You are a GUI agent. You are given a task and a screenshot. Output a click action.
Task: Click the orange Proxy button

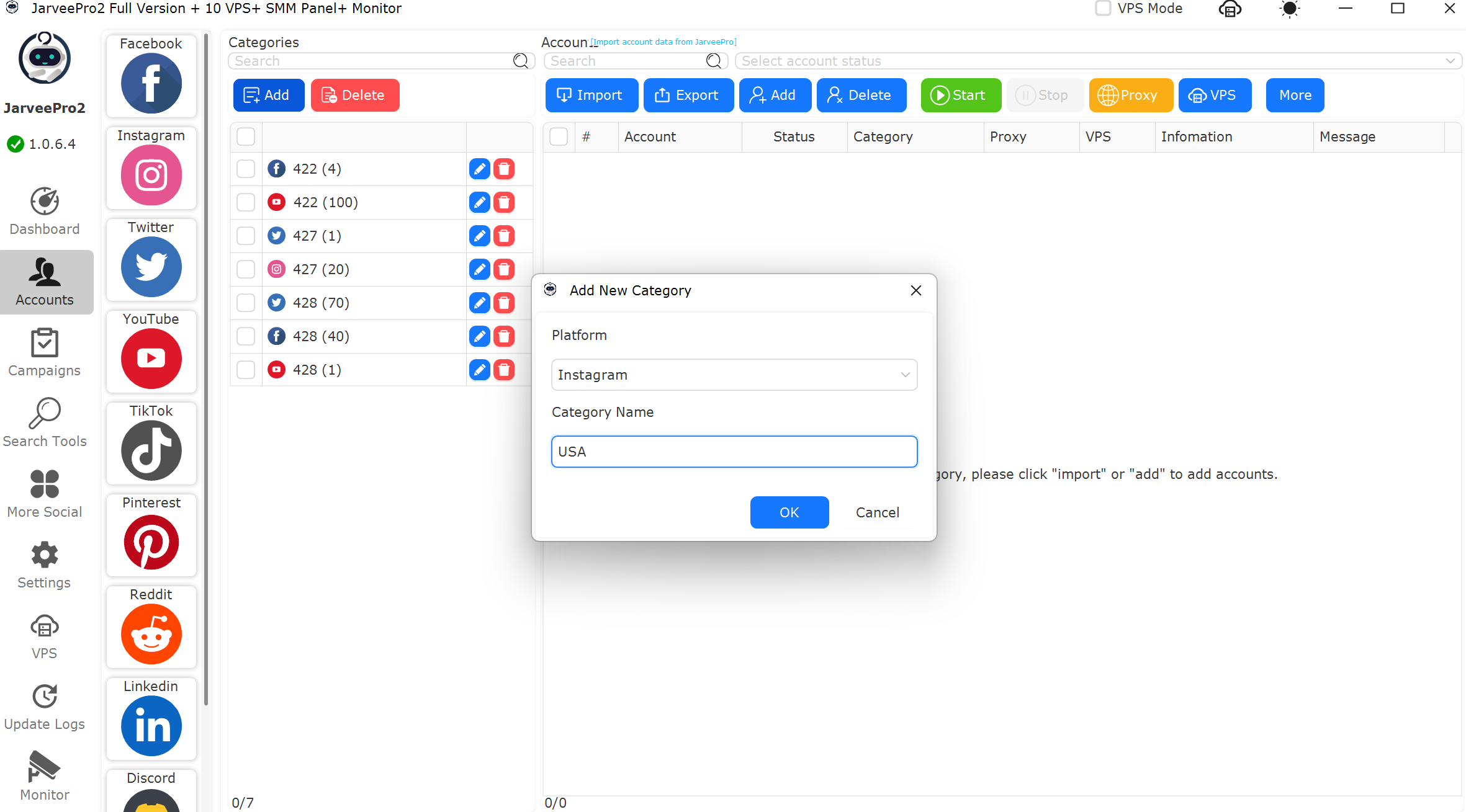point(1131,95)
